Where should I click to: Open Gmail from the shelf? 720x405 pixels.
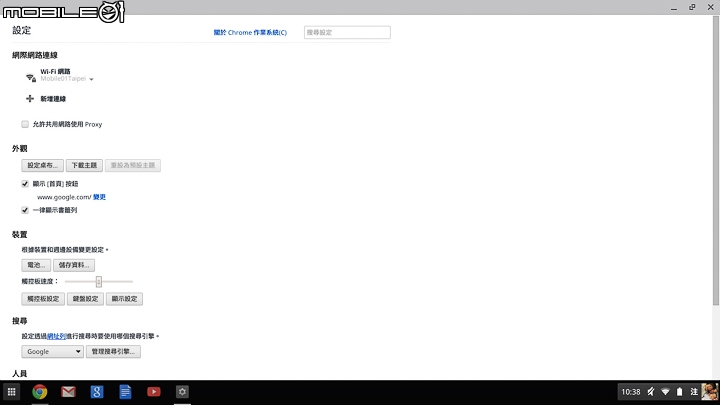[68, 392]
